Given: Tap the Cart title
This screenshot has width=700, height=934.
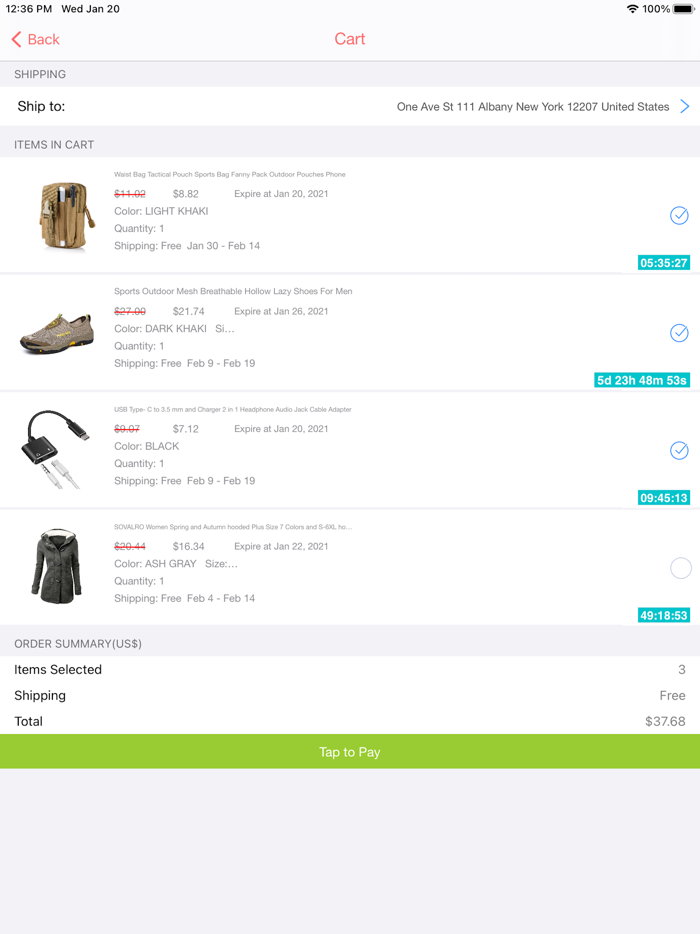Looking at the screenshot, I should [350, 40].
